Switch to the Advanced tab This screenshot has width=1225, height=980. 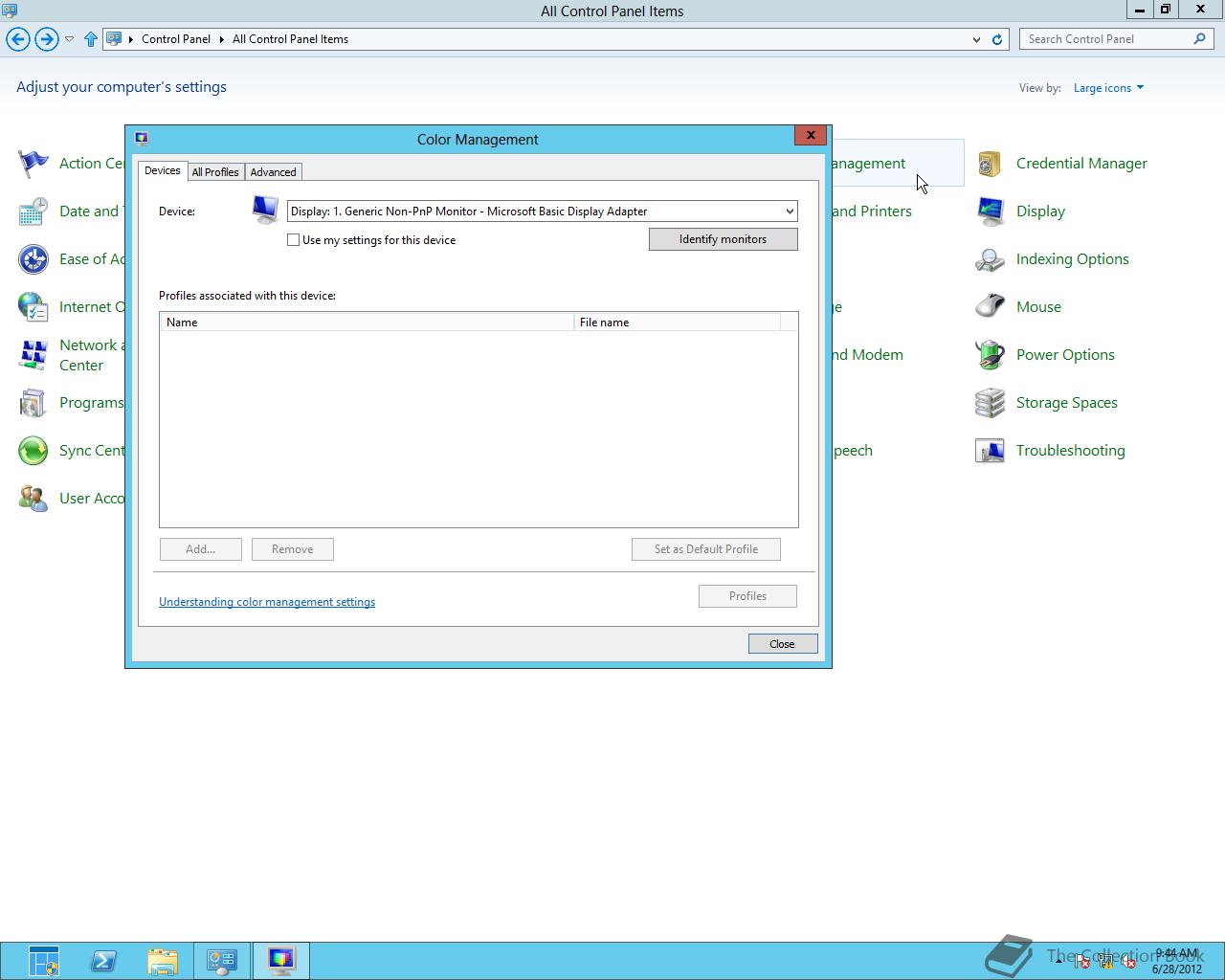coord(273,172)
